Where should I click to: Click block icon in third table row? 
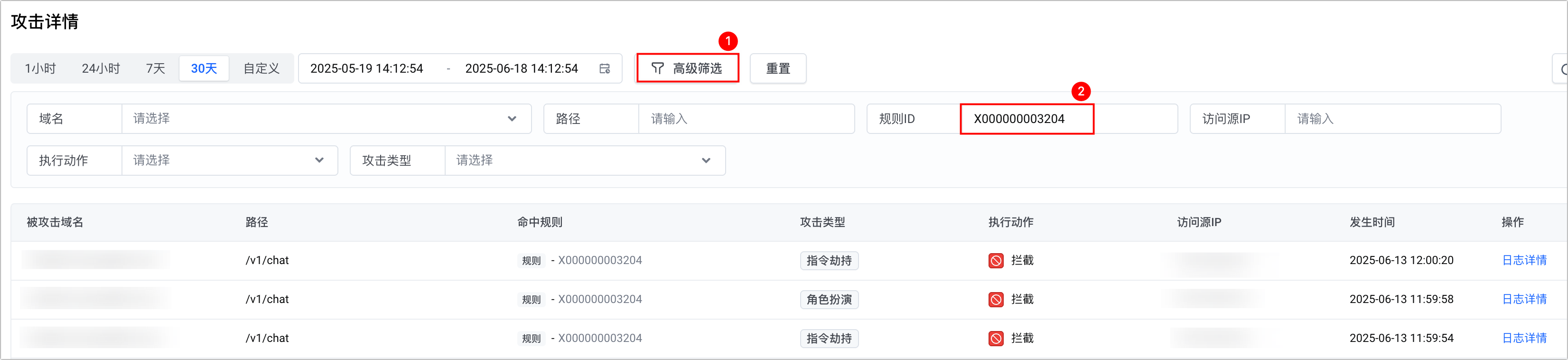(996, 339)
